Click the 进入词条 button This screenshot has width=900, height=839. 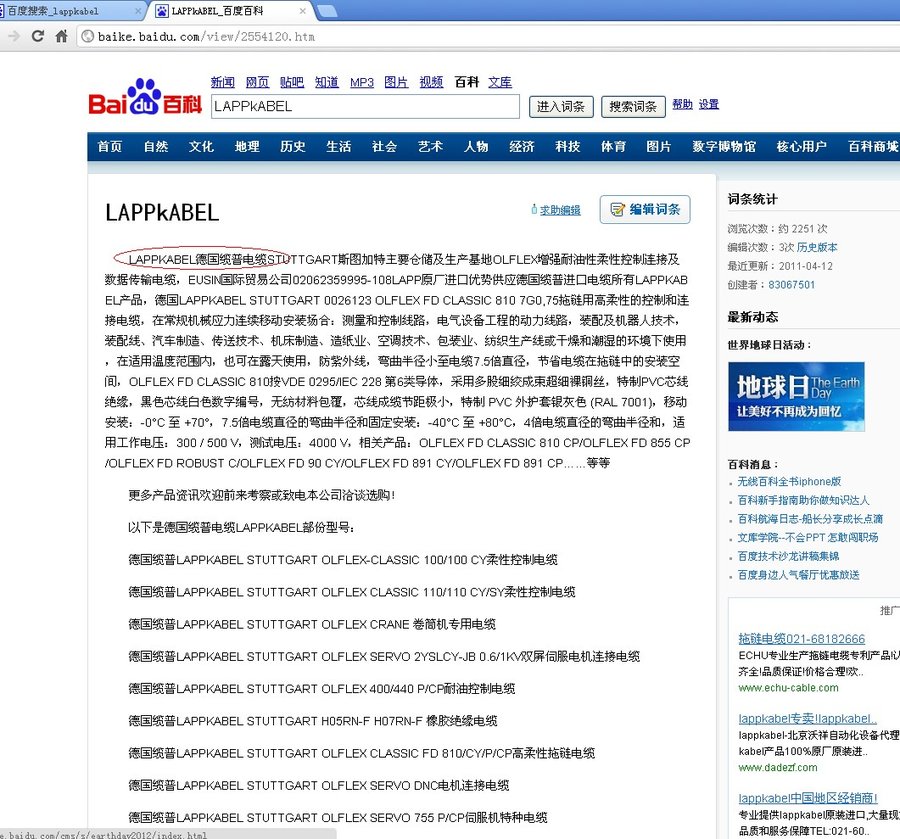point(561,107)
